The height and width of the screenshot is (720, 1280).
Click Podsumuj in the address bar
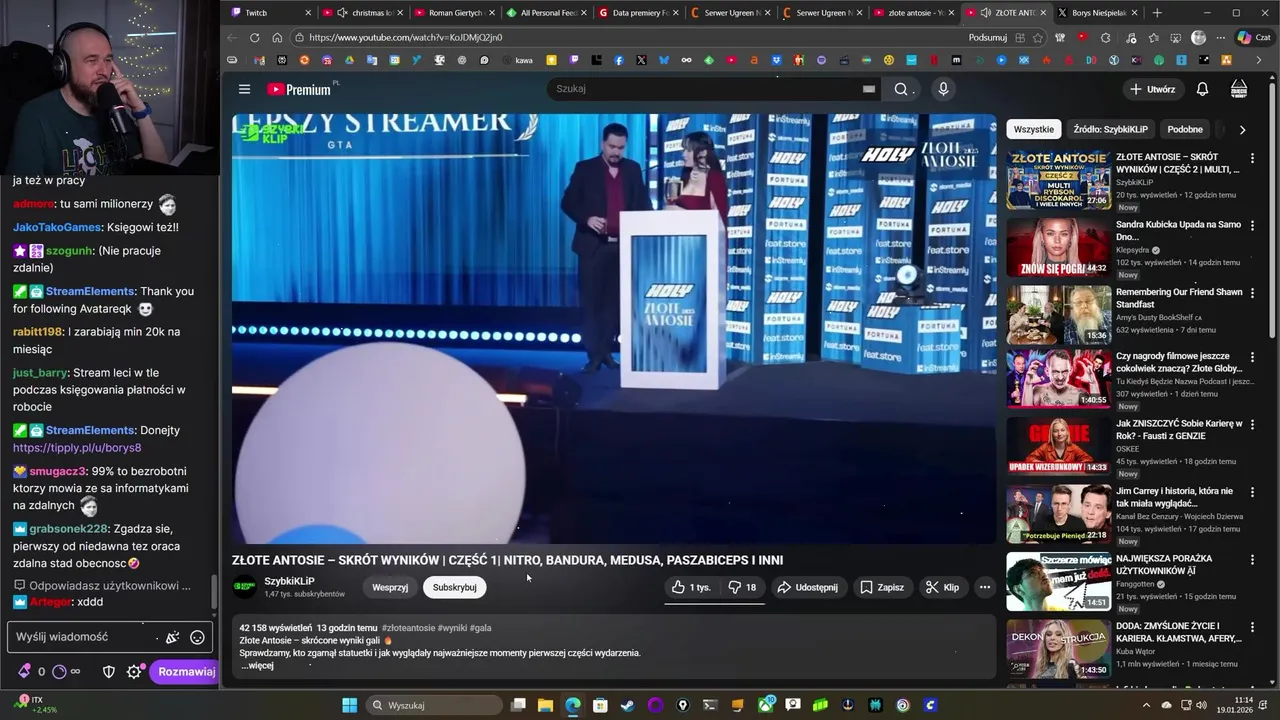987,37
